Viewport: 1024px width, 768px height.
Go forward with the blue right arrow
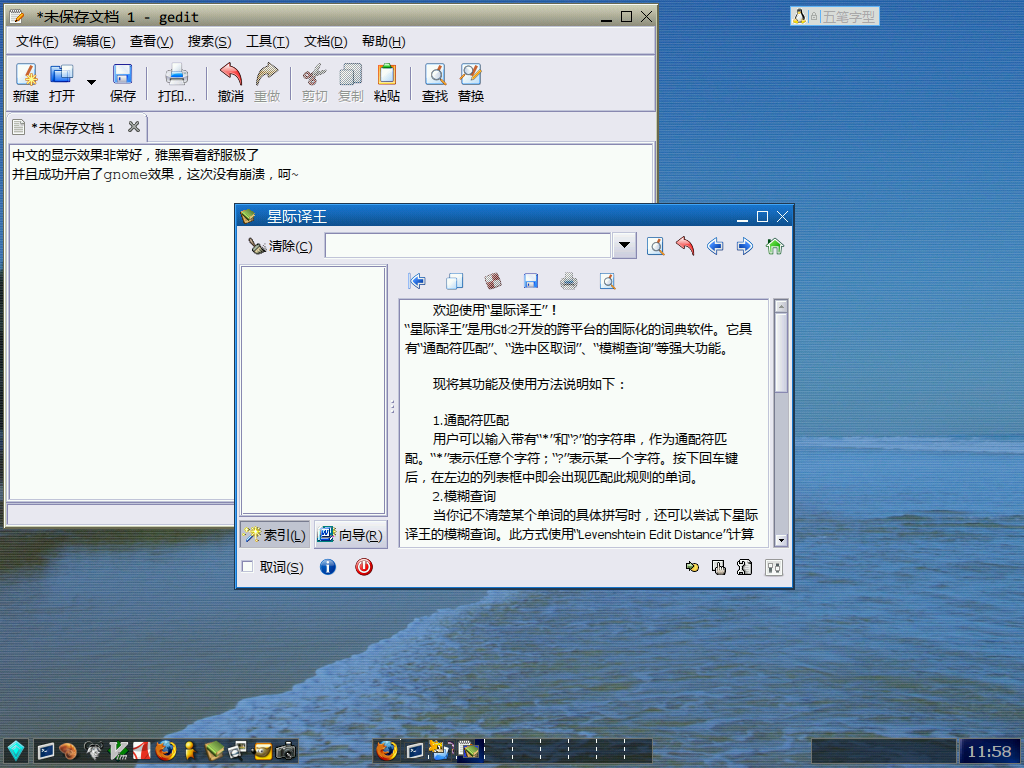point(744,246)
